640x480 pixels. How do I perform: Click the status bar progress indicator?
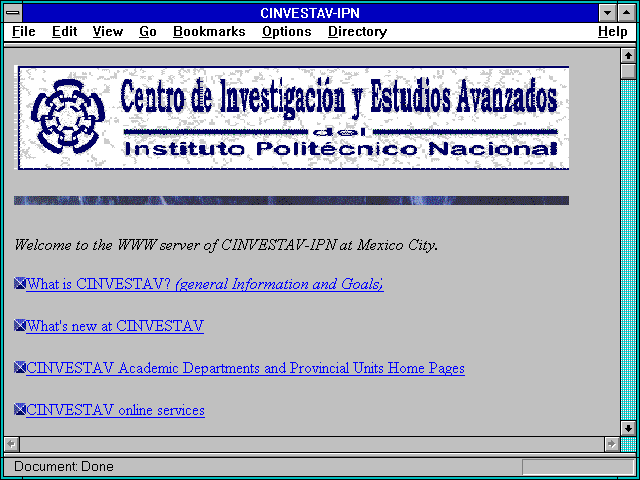578,467
